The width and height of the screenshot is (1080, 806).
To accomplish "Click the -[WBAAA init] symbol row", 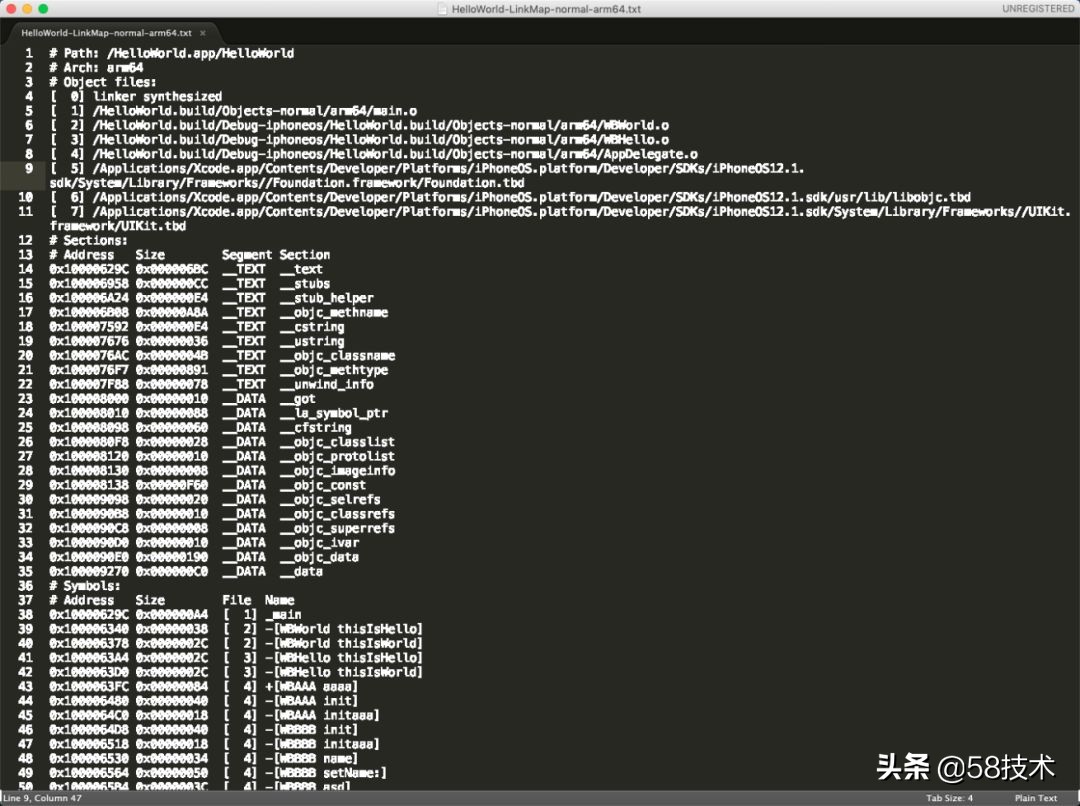I will (x=204, y=701).
